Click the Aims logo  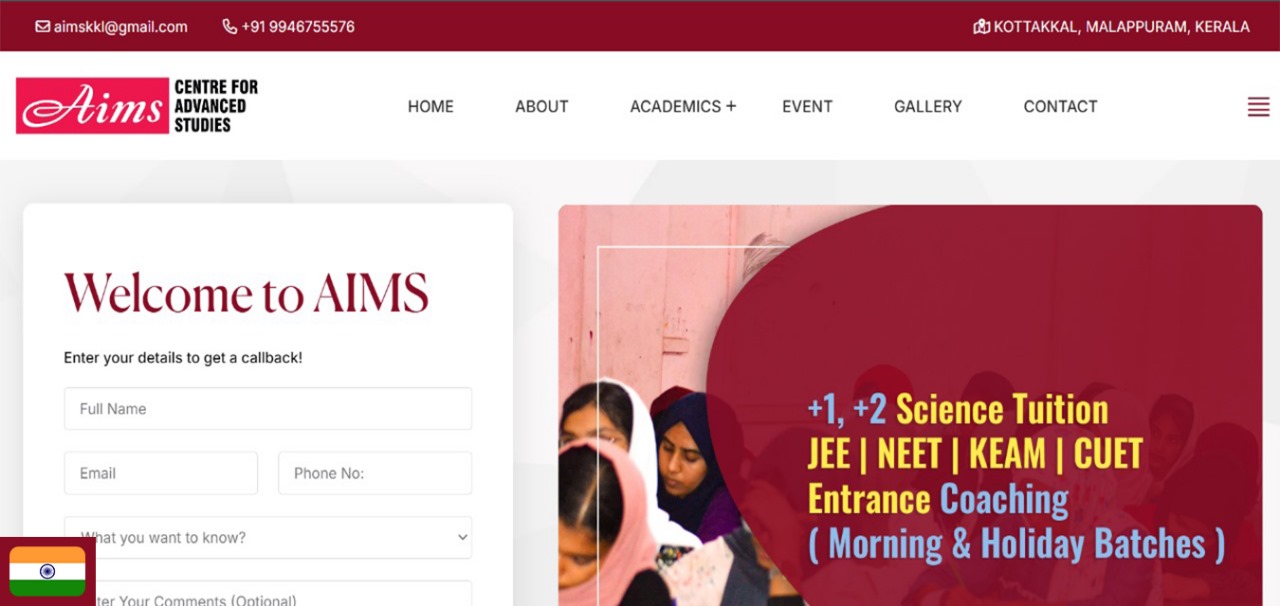(x=137, y=106)
